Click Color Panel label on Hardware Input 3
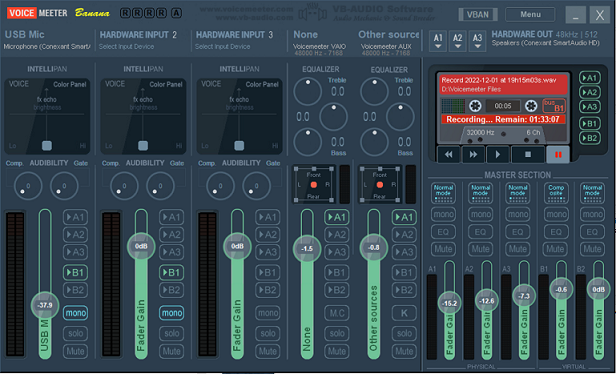The image size is (616, 374). [x=262, y=84]
